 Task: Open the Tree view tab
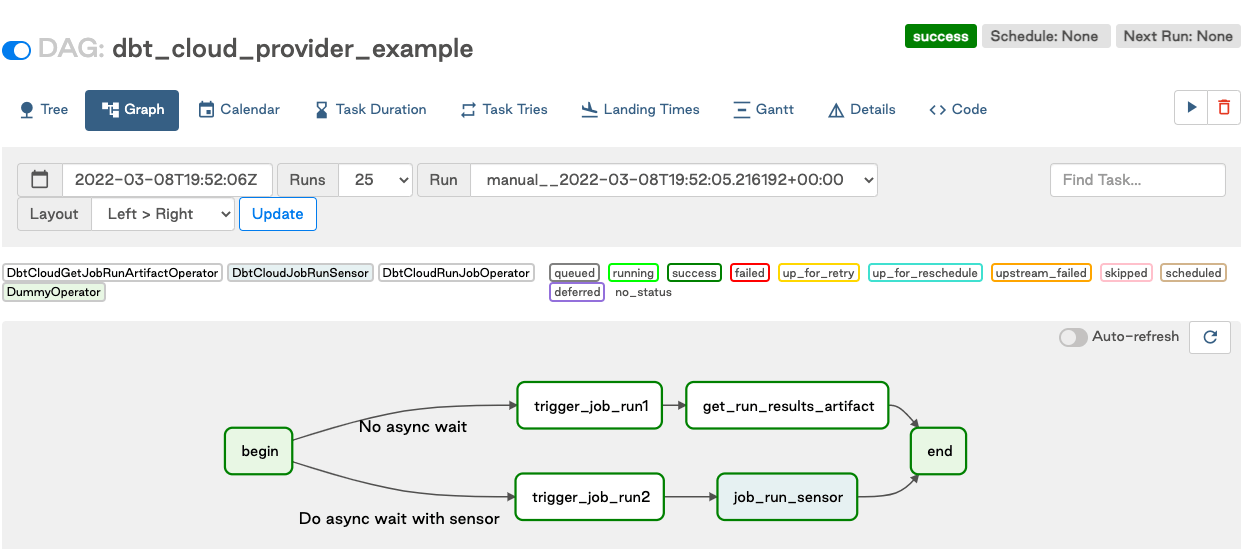[x=44, y=110]
